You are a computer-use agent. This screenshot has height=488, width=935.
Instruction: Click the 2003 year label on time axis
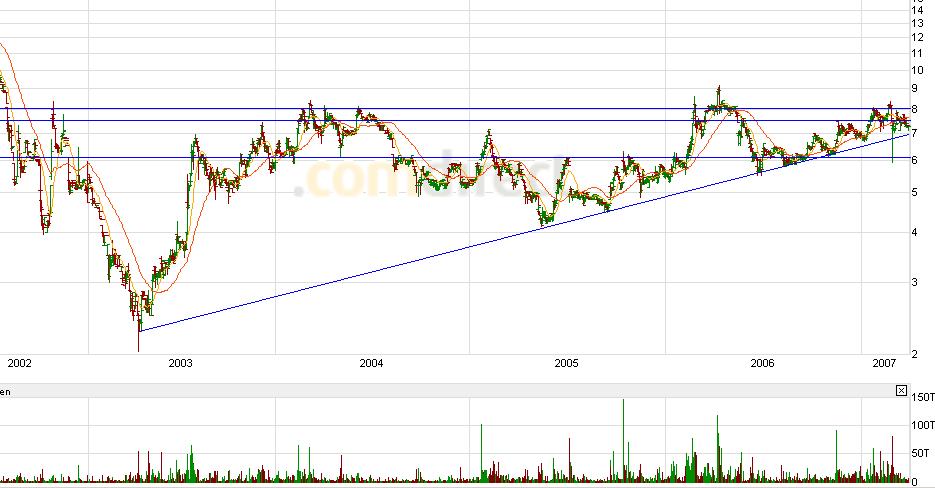click(x=181, y=363)
